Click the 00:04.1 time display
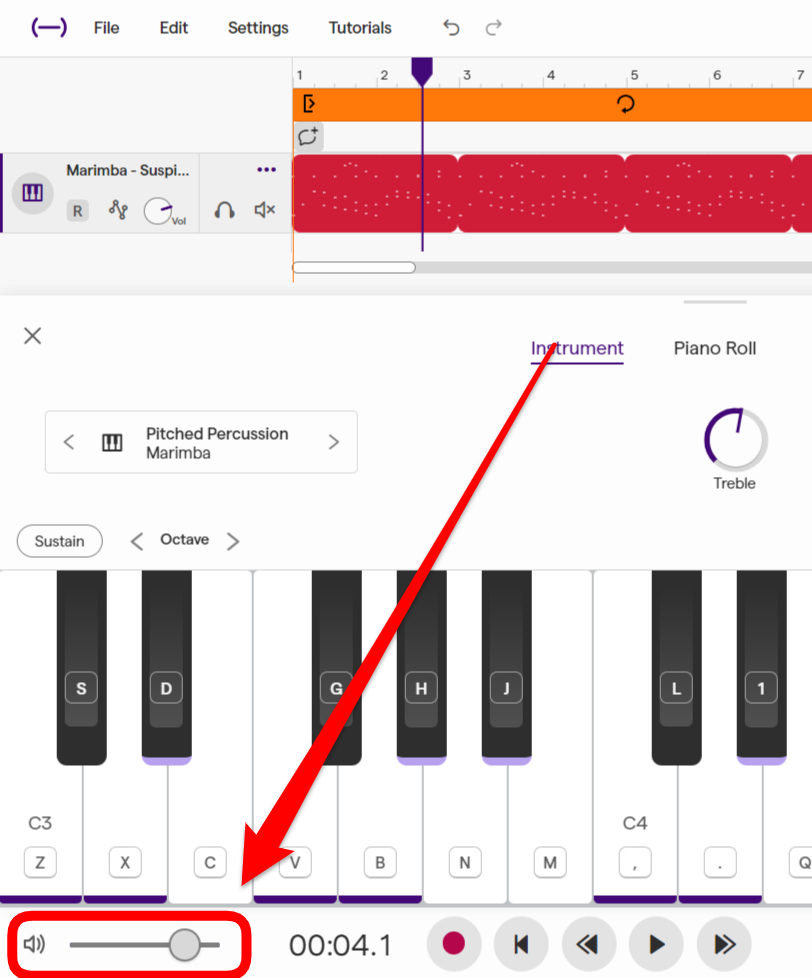 340,945
